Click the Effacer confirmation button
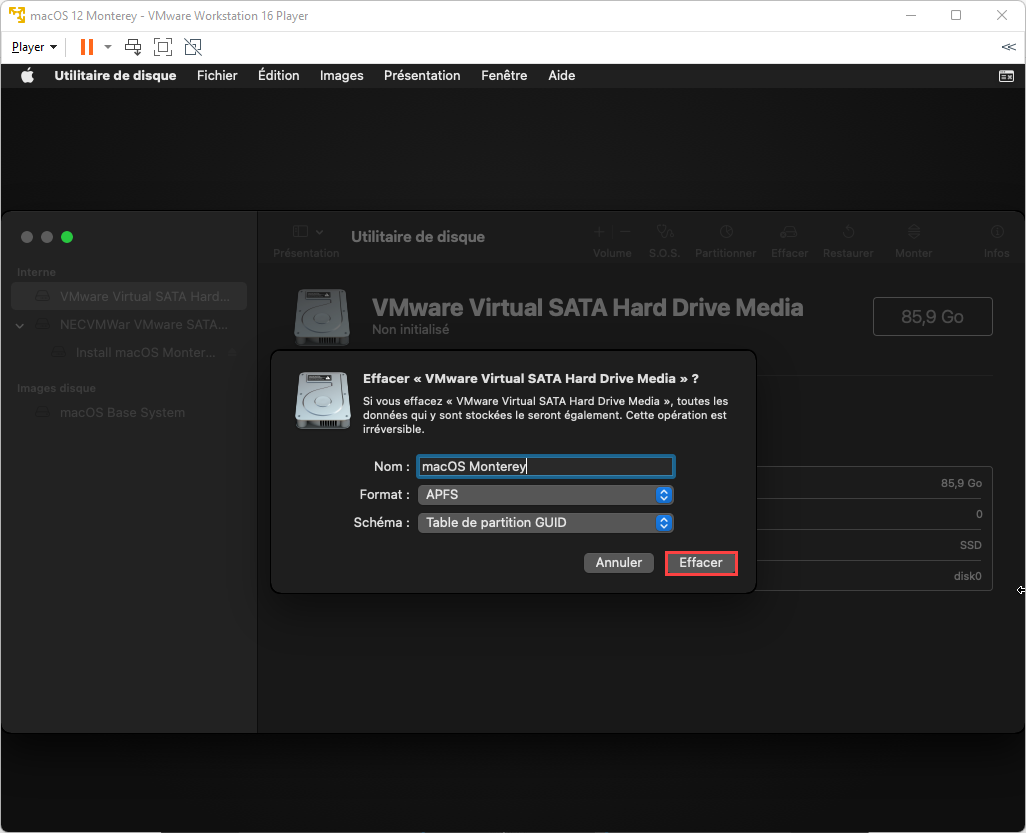 (701, 563)
